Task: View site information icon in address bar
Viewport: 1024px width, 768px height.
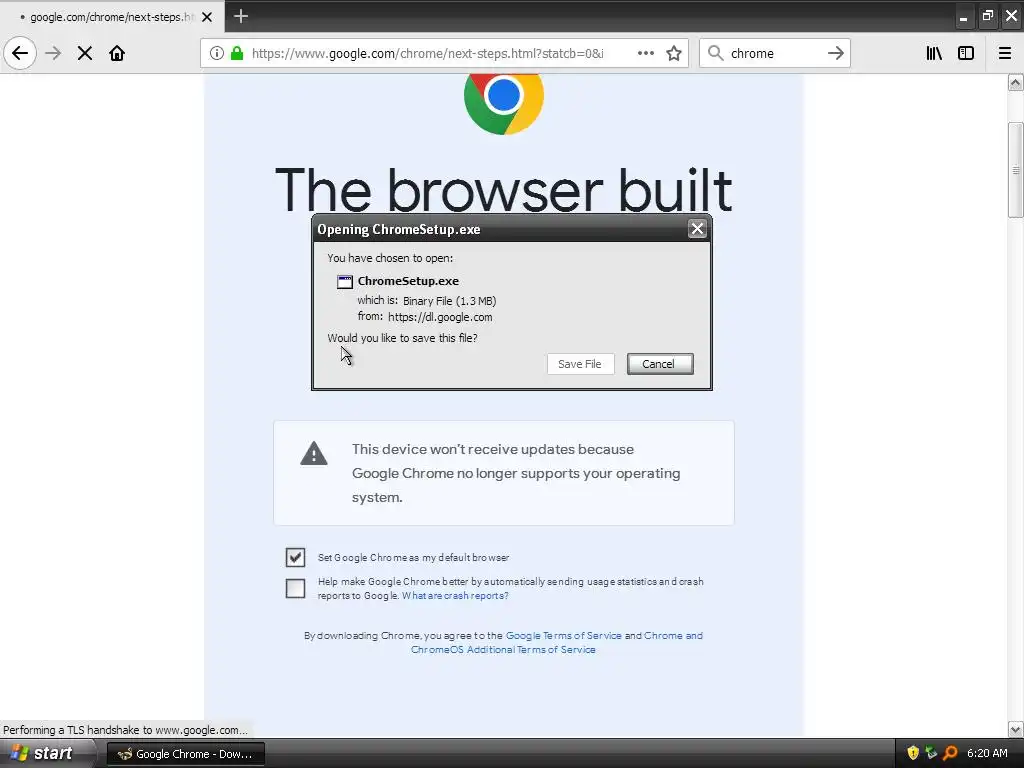Action: pyautogui.click(x=217, y=53)
